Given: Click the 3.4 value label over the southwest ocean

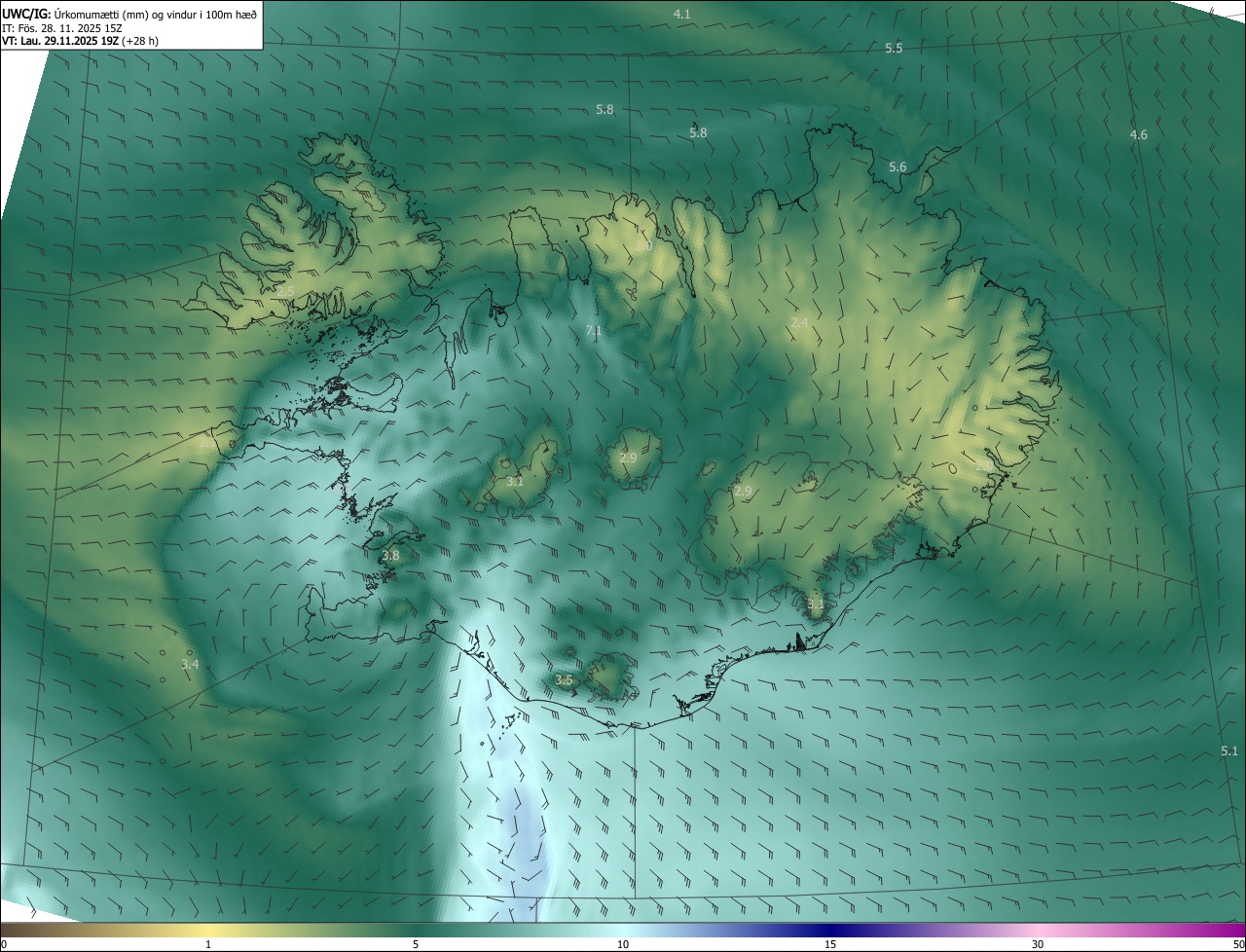Looking at the screenshot, I should pyautogui.click(x=190, y=664).
